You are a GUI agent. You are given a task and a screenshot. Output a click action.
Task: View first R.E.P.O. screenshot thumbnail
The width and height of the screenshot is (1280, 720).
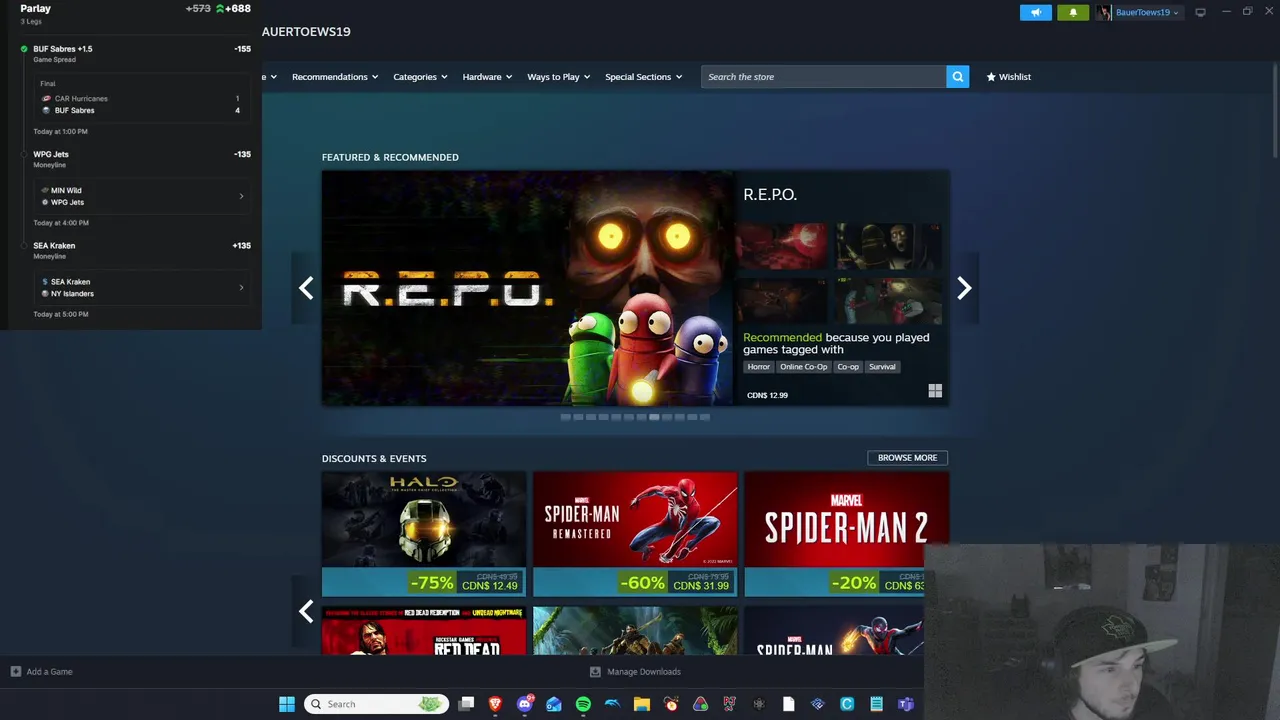point(782,246)
